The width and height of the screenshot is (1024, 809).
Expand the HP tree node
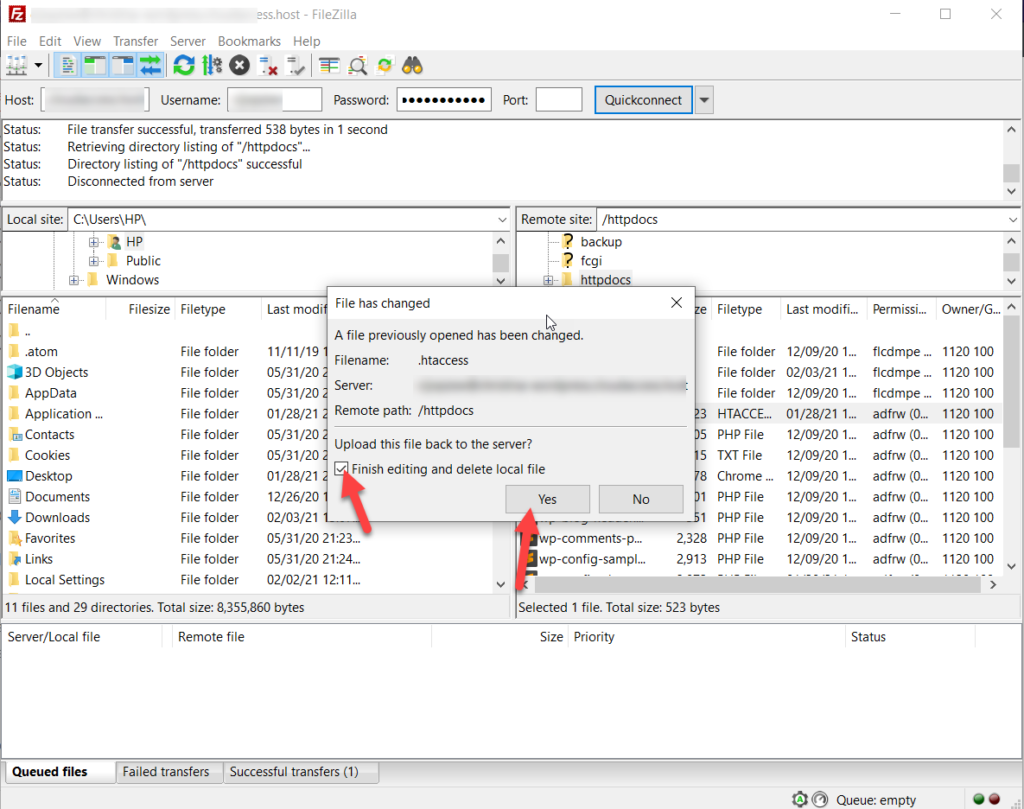coord(94,242)
